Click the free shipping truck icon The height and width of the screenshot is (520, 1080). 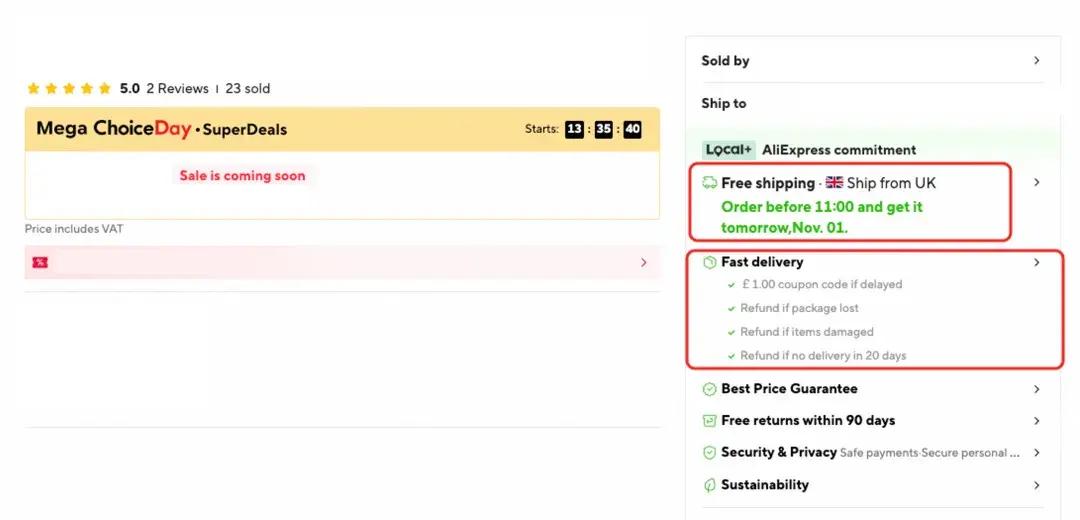709,183
